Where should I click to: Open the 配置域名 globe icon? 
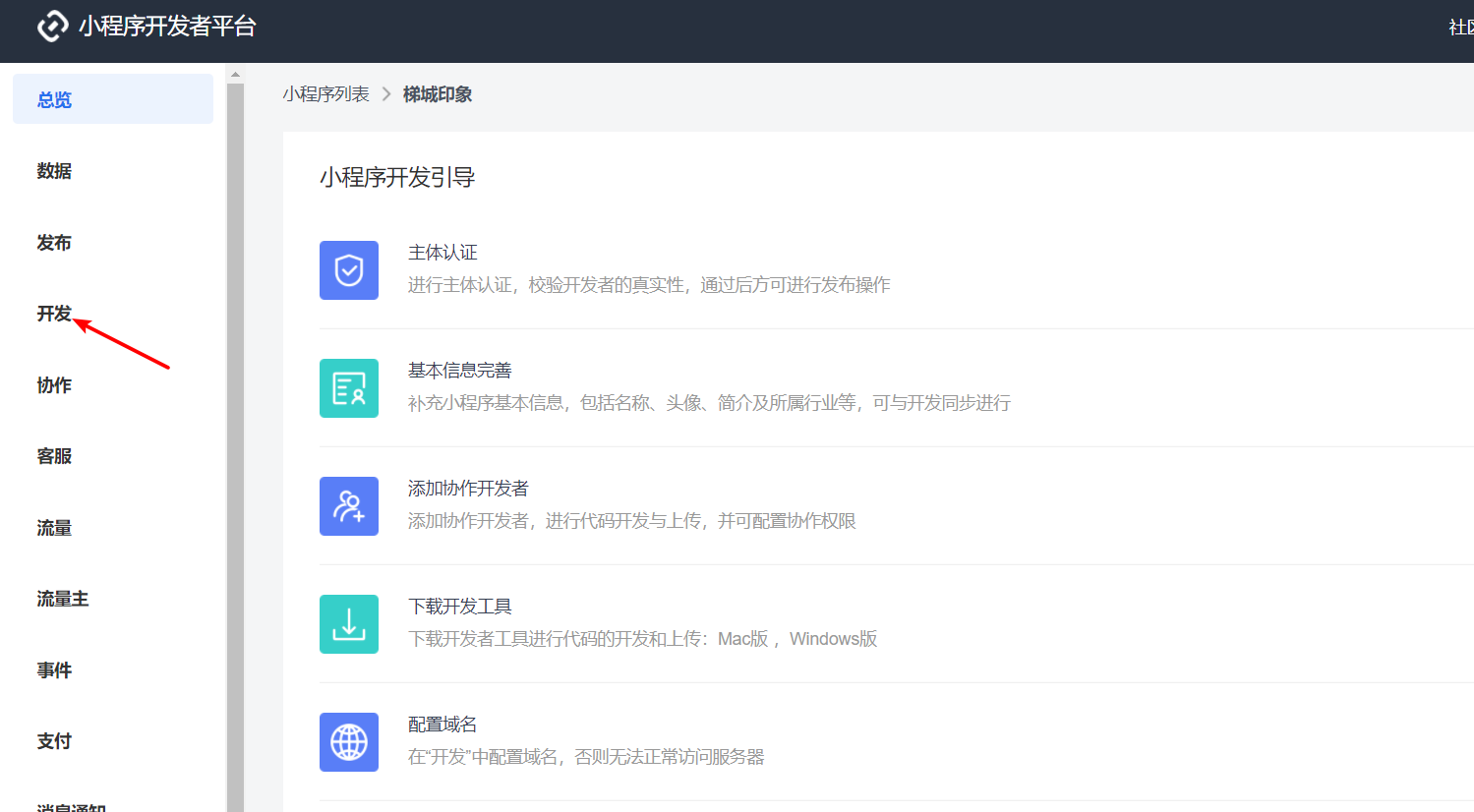pos(349,742)
